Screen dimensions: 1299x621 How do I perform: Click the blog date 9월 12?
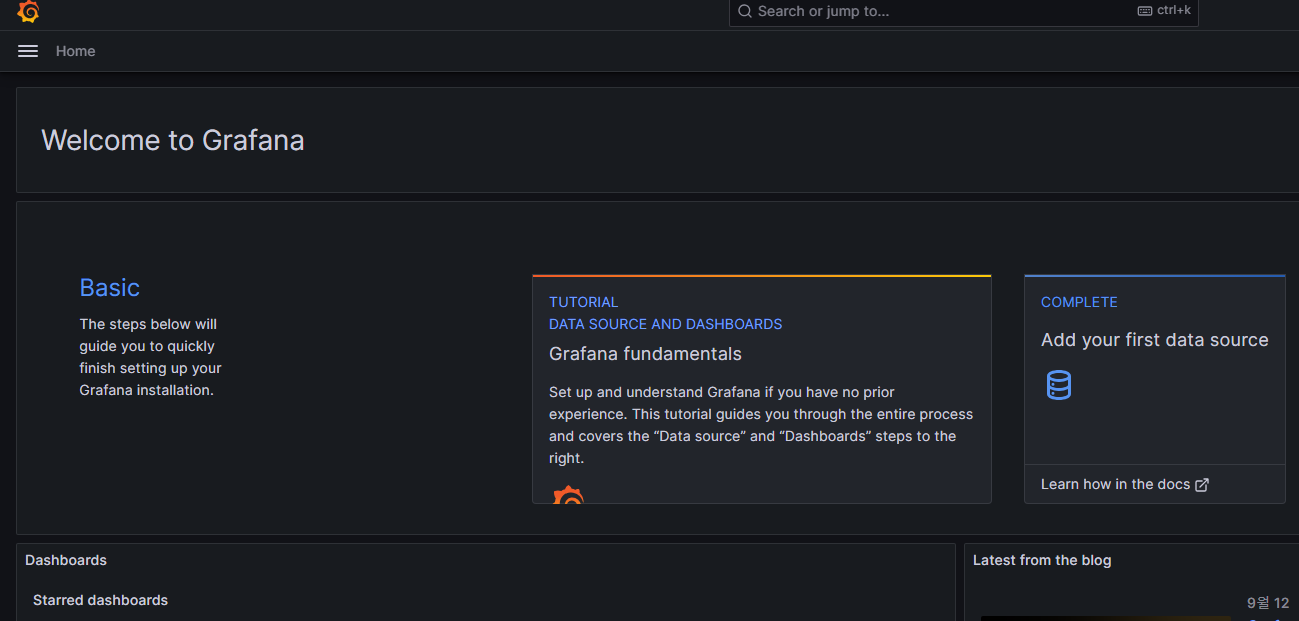(1268, 603)
